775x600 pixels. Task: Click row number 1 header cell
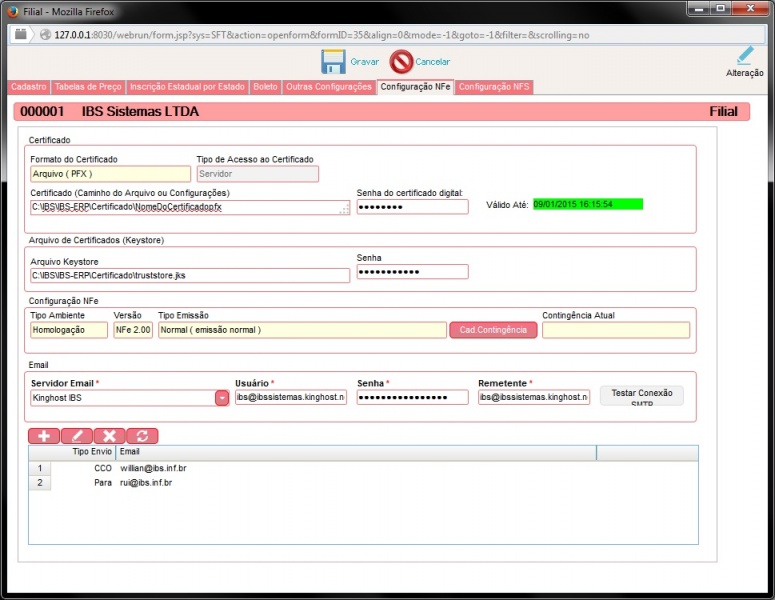point(40,468)
